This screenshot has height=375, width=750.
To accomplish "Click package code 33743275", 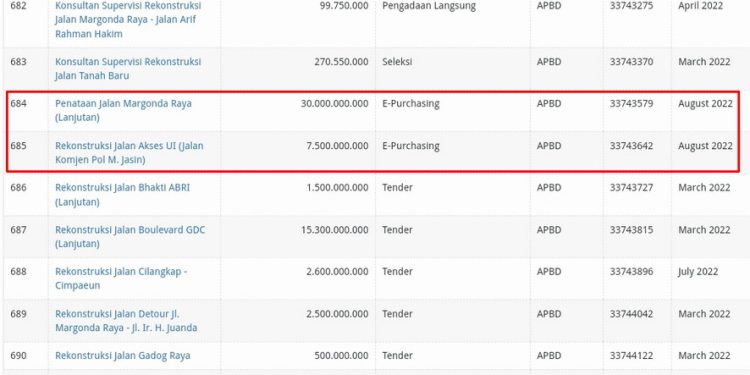I will click(x=631, y=6).
